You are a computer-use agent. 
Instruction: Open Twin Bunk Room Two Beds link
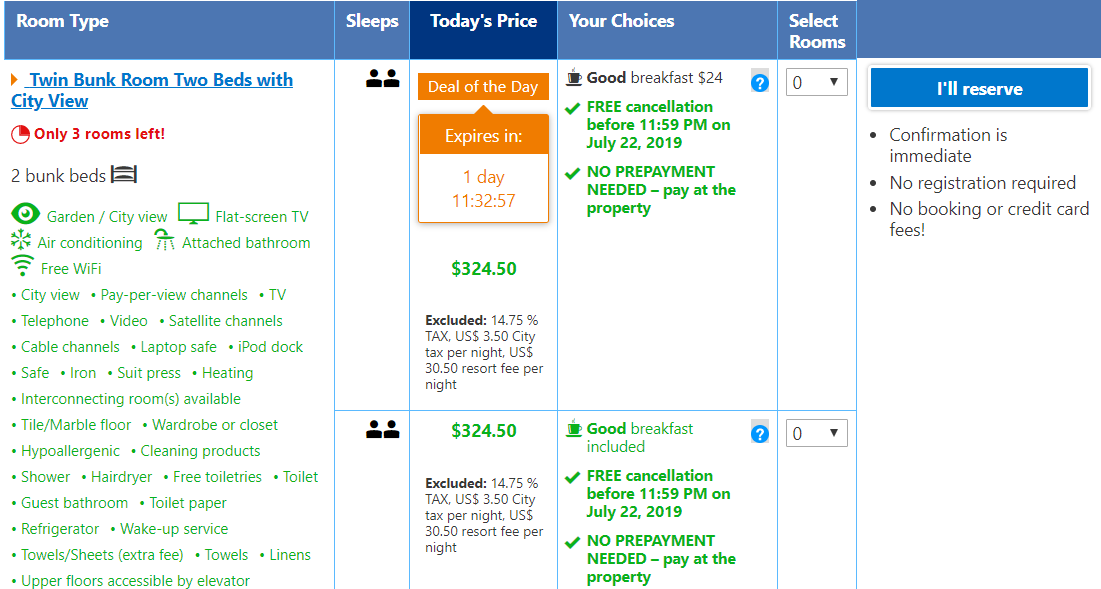[152, 90]
